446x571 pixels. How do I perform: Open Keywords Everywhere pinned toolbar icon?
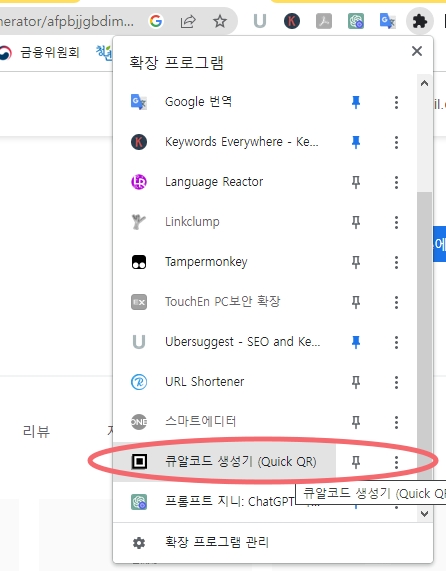(292, 21)
